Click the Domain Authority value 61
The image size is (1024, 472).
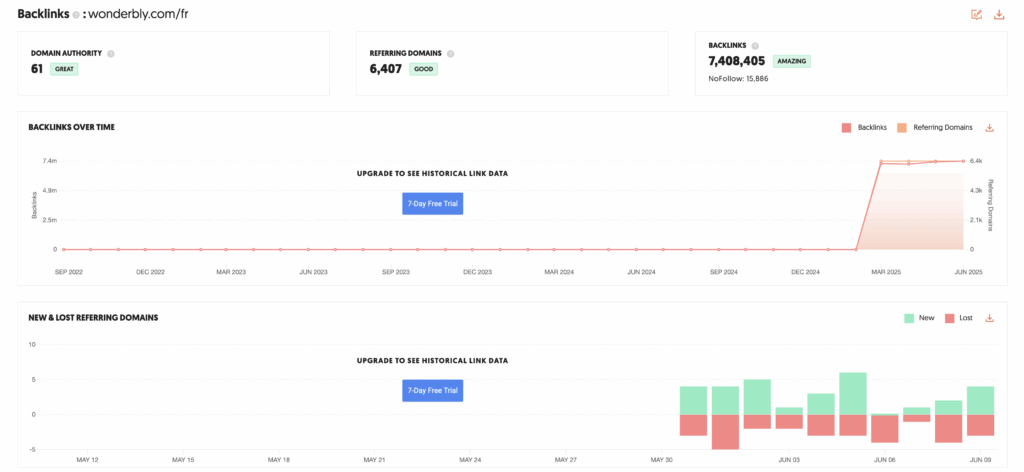[x=37, y=69]
